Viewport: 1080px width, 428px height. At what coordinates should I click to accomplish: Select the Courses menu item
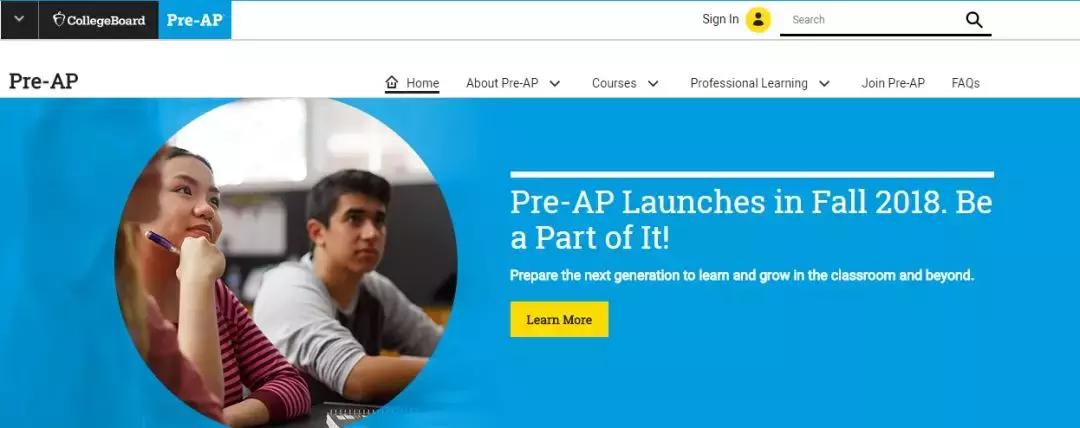[x=614, y=83]
